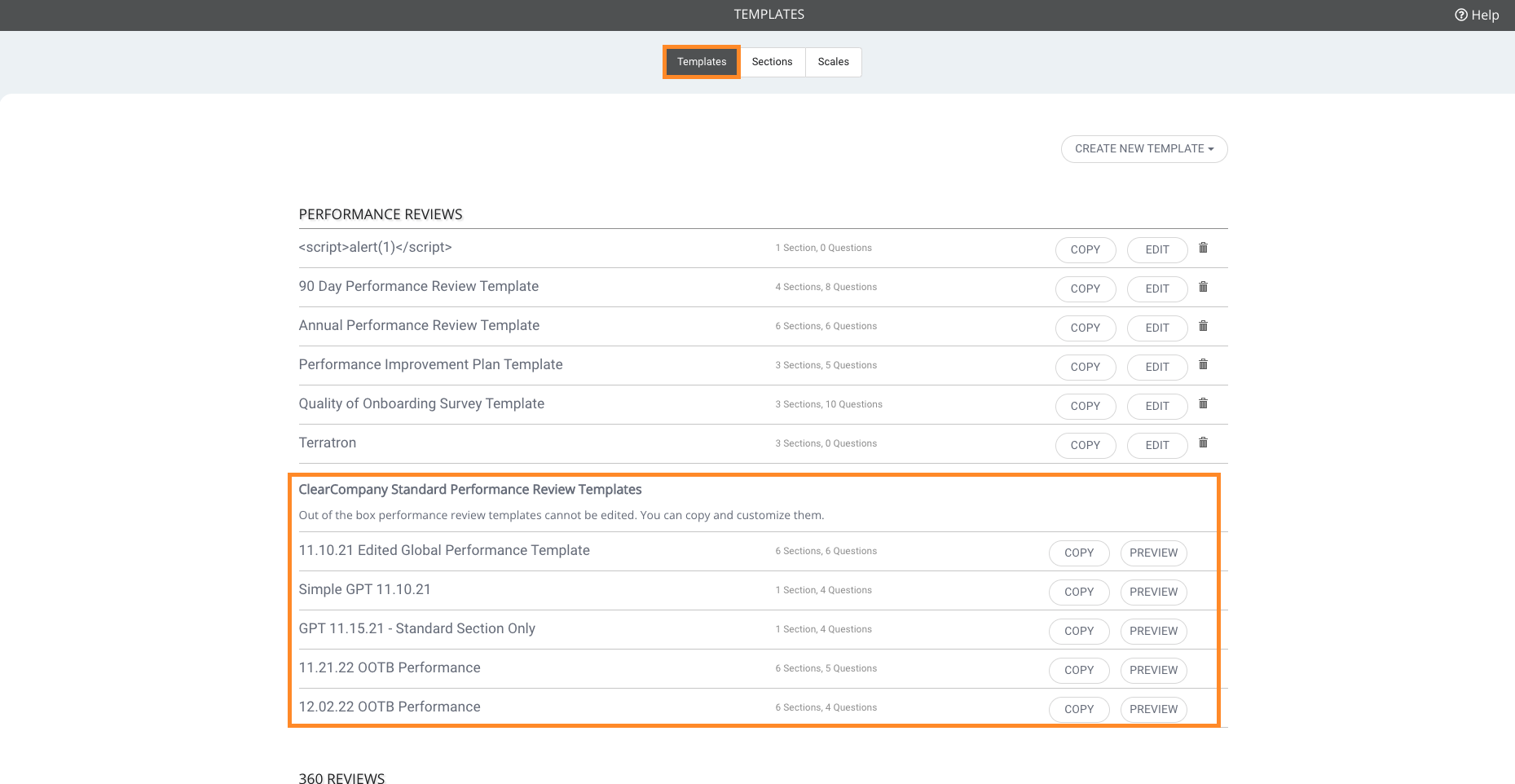
Task: Click '6 Sections, 5 Questions' text
Action: tap(826, 668)
